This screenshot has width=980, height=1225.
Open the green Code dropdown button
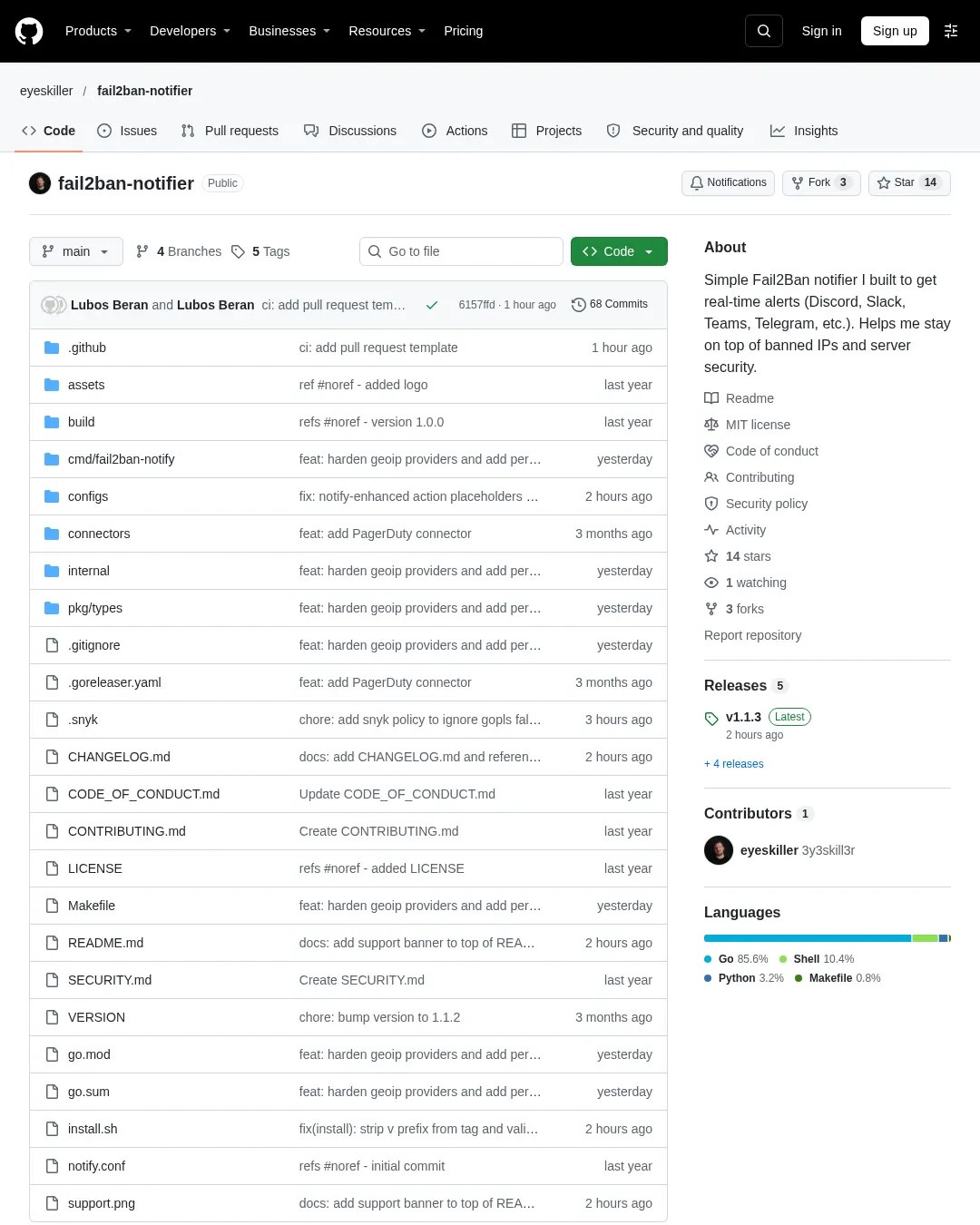click(x=619, y=251)
